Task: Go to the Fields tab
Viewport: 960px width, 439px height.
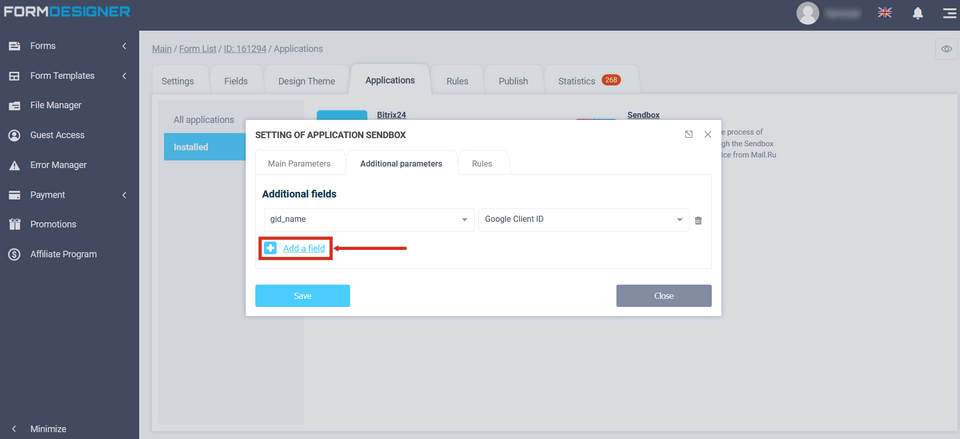Action: 236,81
